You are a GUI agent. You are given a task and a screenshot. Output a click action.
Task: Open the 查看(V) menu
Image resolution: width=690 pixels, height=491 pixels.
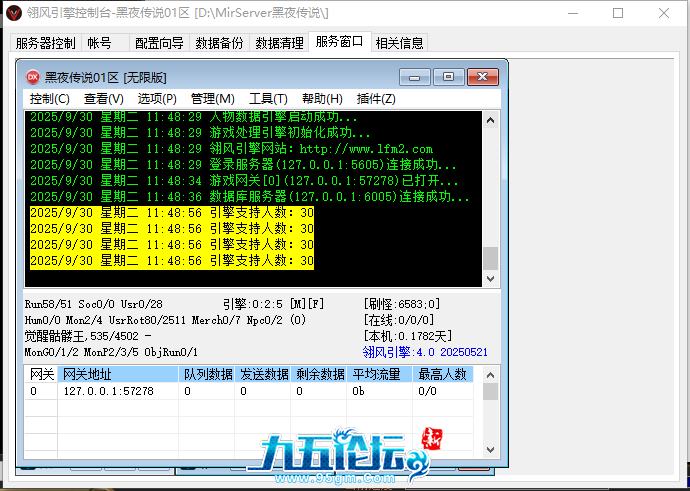click(x=103, y=99)
